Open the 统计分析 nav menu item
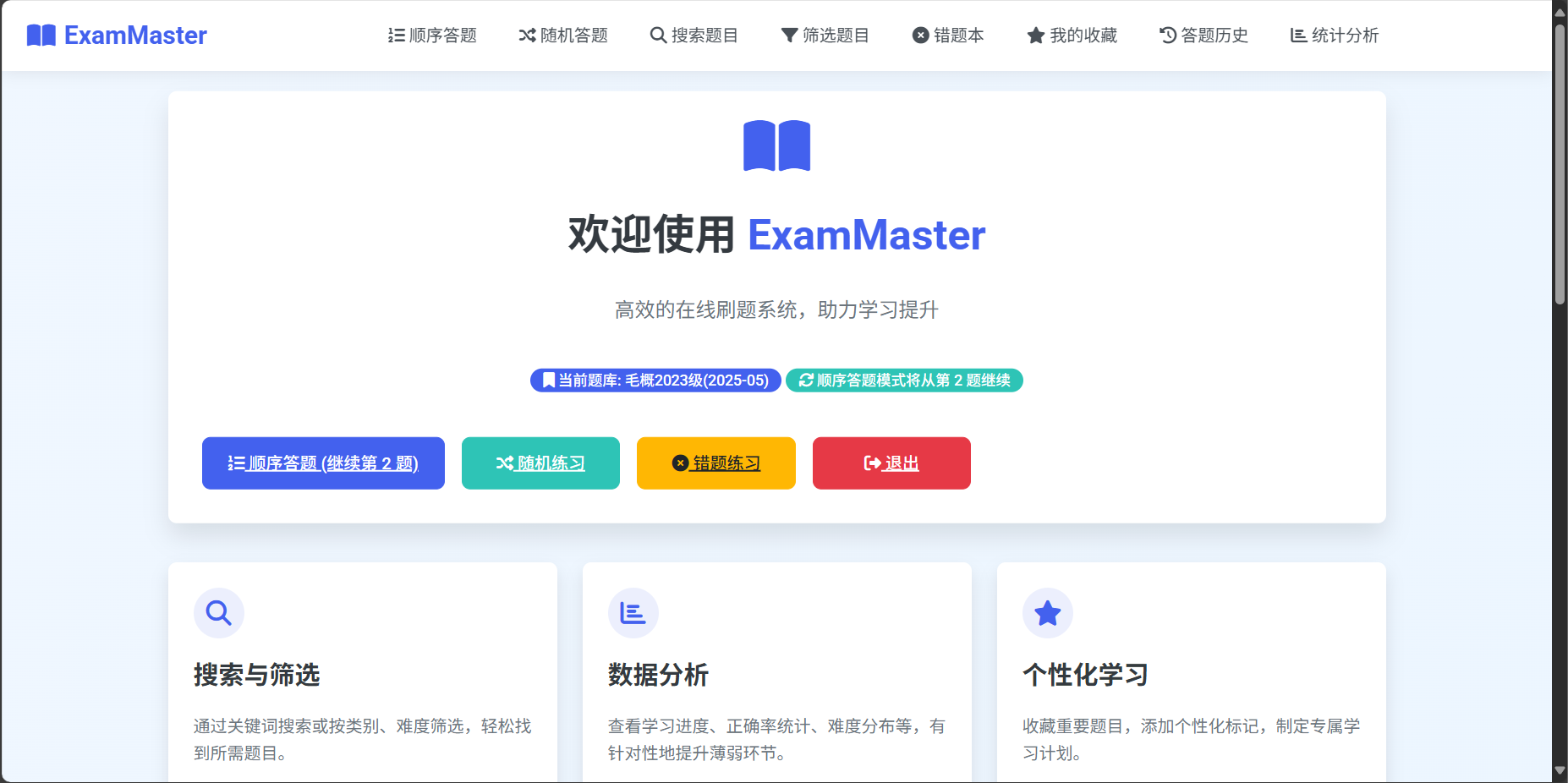This screenshot has width=1568, height=783. coord(1335,36)
